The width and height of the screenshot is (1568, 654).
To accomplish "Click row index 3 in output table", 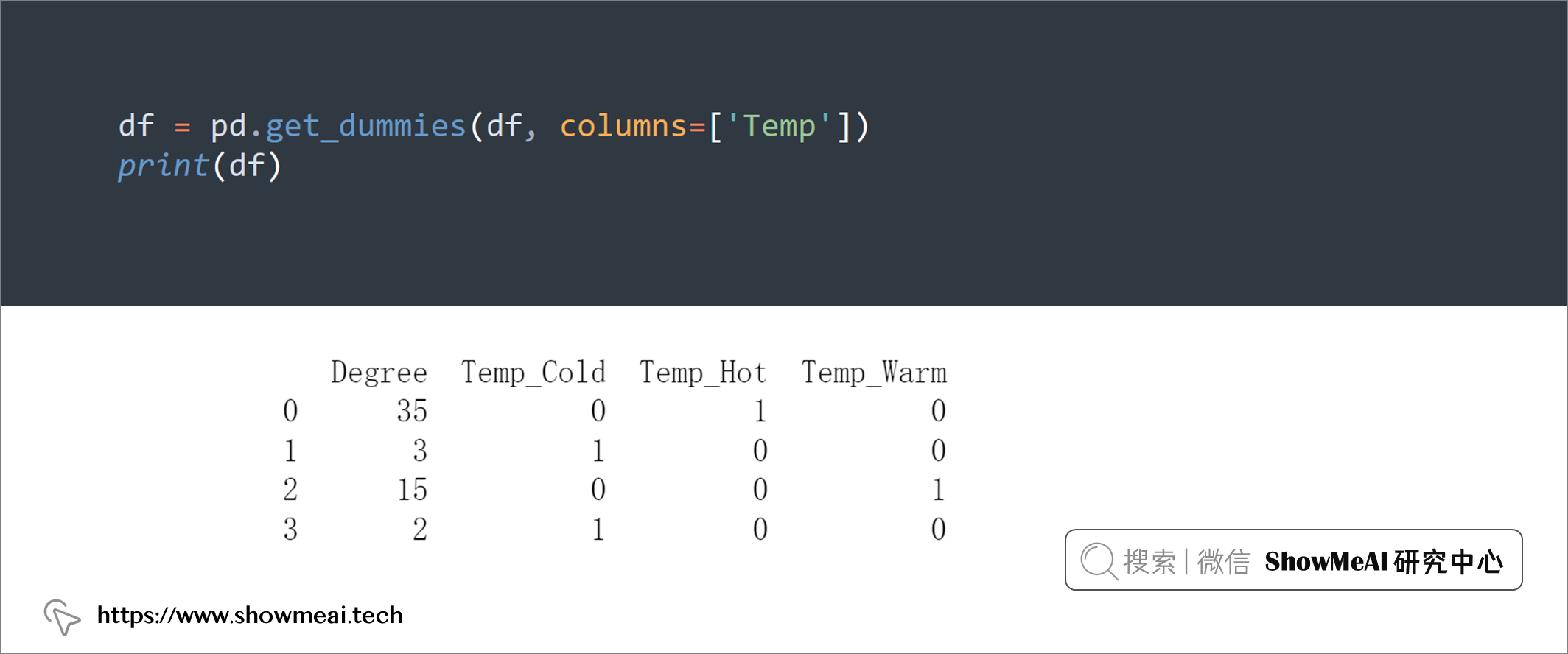I will click(290, 530).
